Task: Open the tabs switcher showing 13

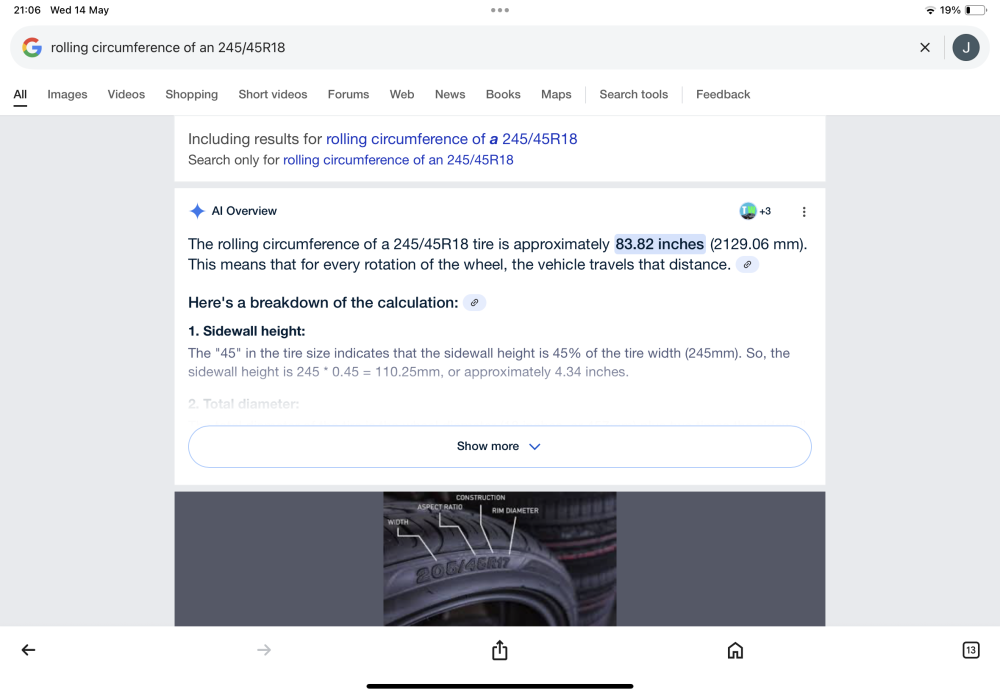Action: coord(971,650)
